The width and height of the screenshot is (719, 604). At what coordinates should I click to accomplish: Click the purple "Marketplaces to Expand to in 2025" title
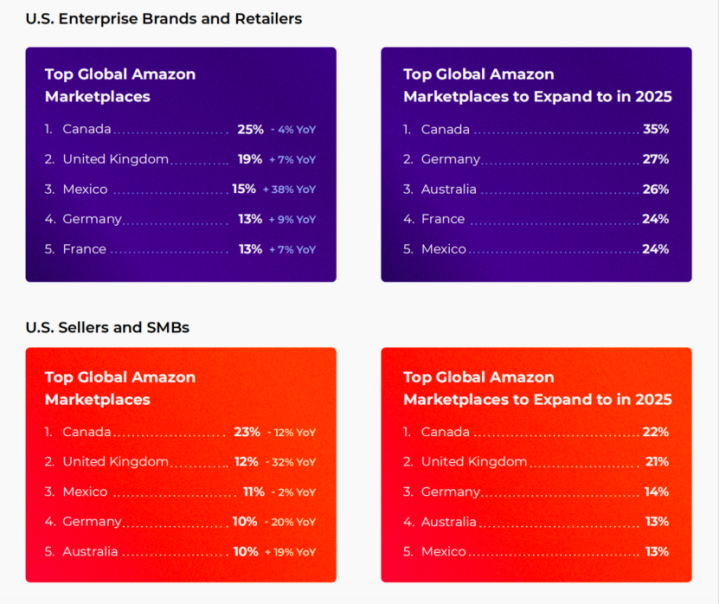(x=537, y=97)
